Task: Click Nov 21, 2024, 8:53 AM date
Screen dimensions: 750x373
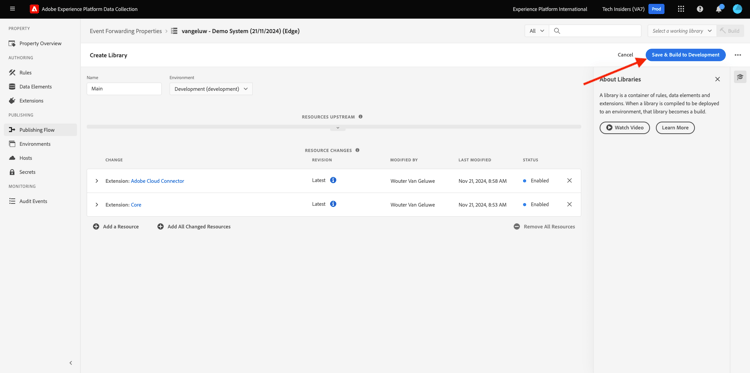Action: (482, 205)
